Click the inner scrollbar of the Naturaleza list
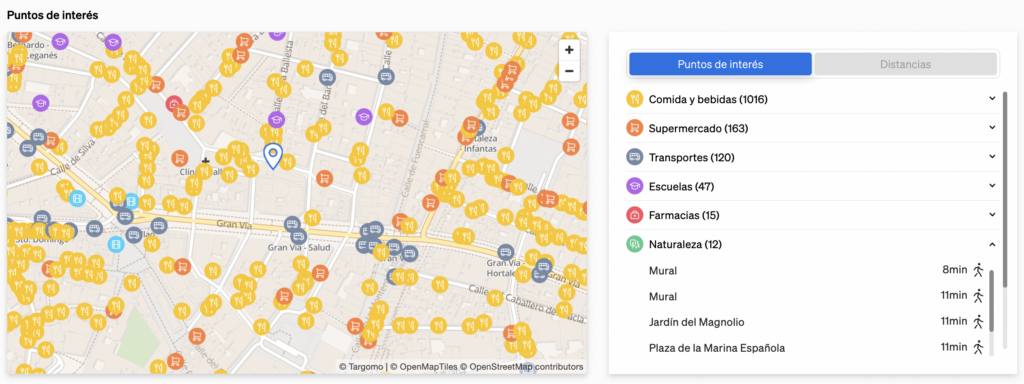Image resolution: width=1024 pixels, height=384 pixels. tap(991, 300)
